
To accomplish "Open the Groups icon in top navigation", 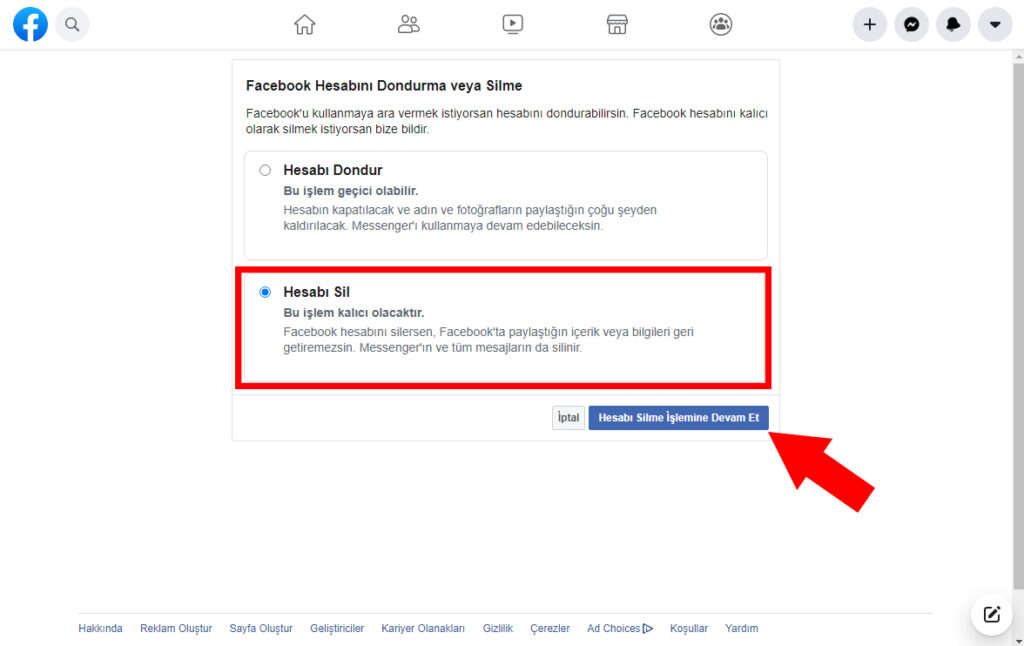I will [721, 24].
